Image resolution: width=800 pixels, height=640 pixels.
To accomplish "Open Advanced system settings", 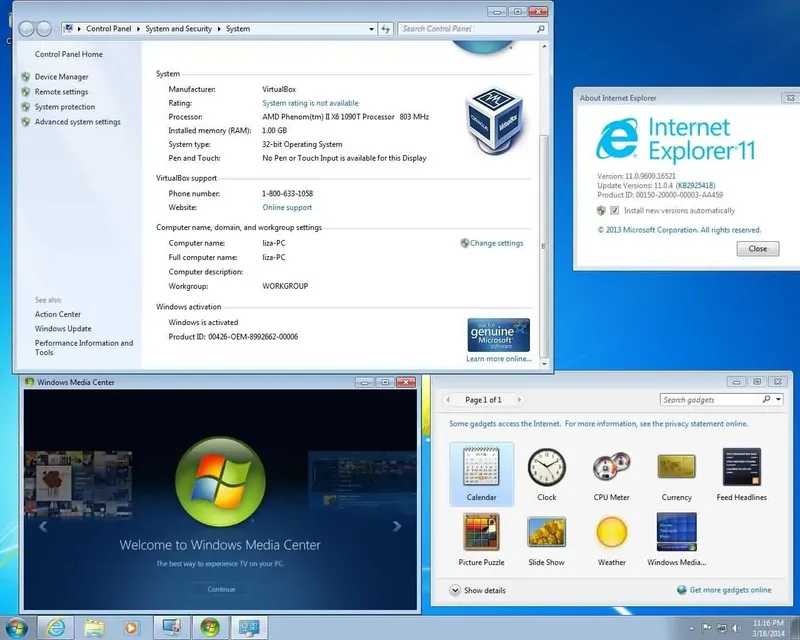I will [x=78, y=122].
